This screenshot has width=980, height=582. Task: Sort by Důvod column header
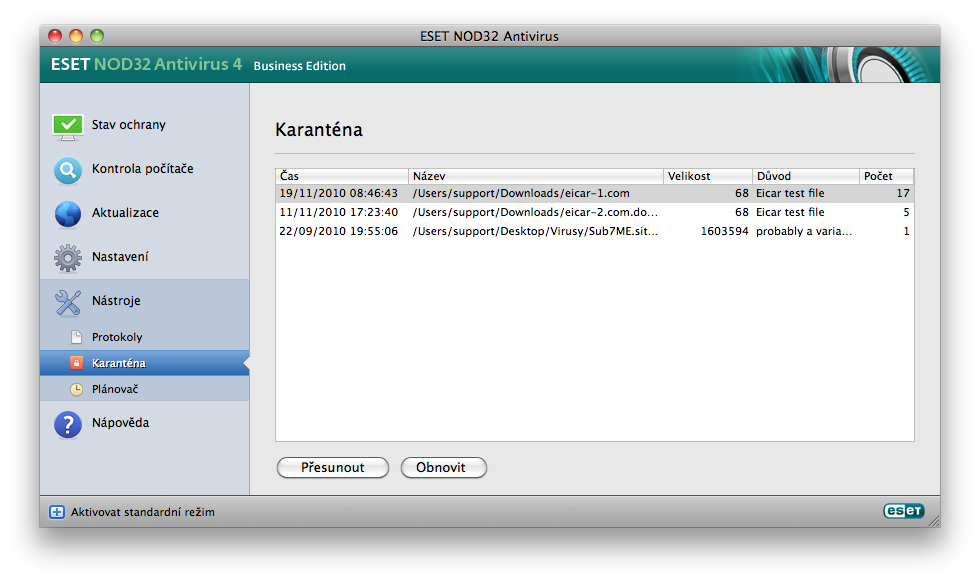pyautogui.click(x=806, y=176)
